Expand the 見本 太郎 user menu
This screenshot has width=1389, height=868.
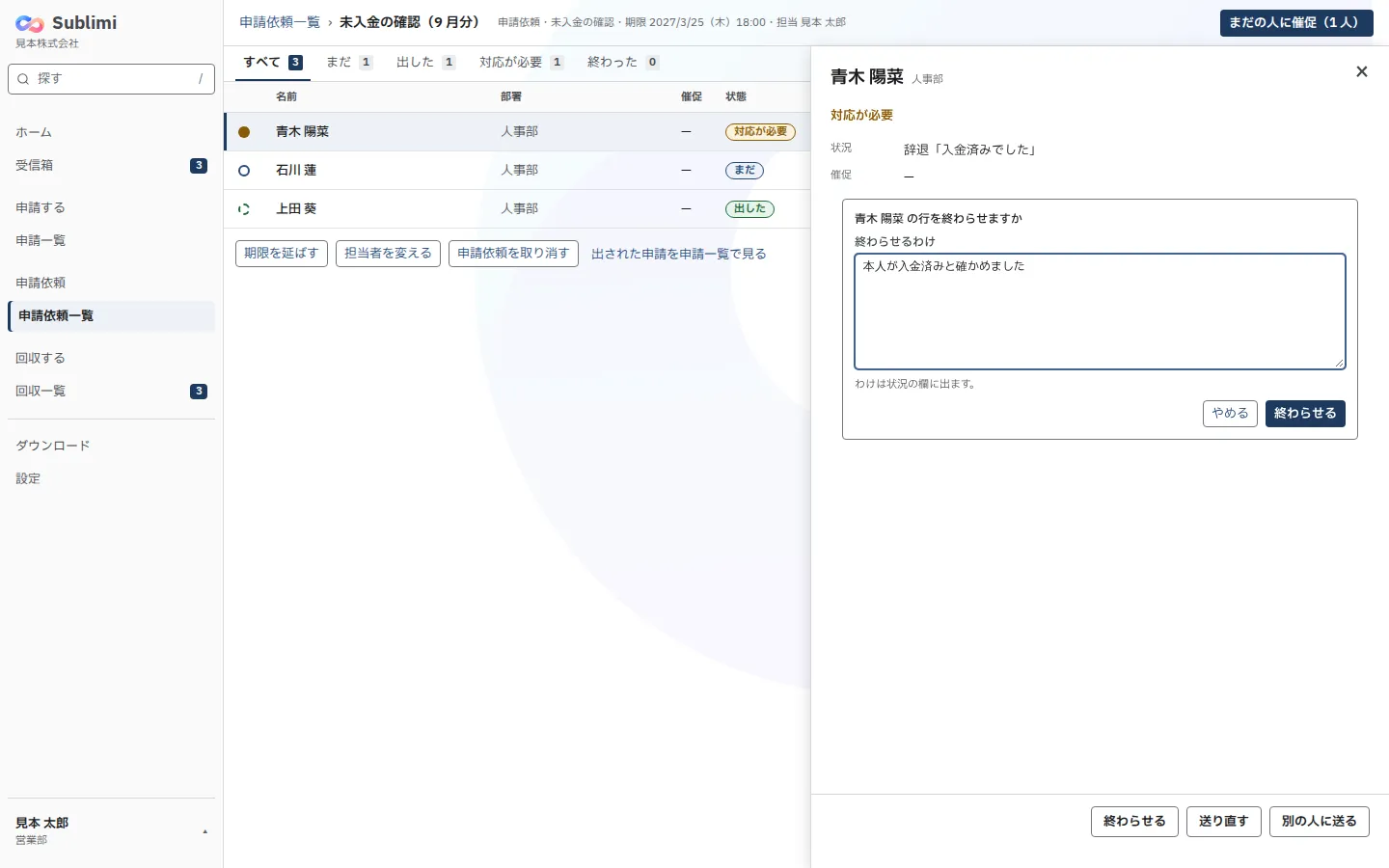coord(204,831)
